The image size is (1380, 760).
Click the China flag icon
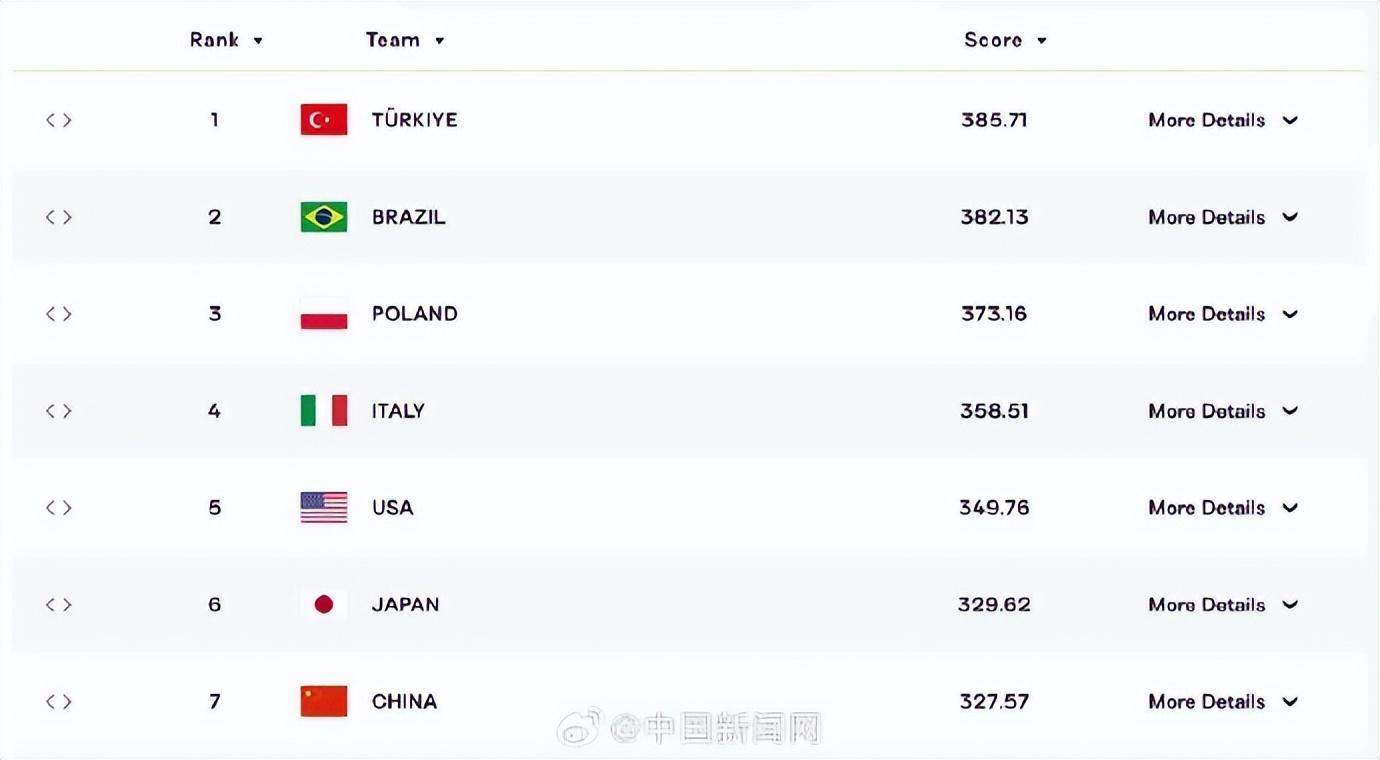click(x=324, y=701)
